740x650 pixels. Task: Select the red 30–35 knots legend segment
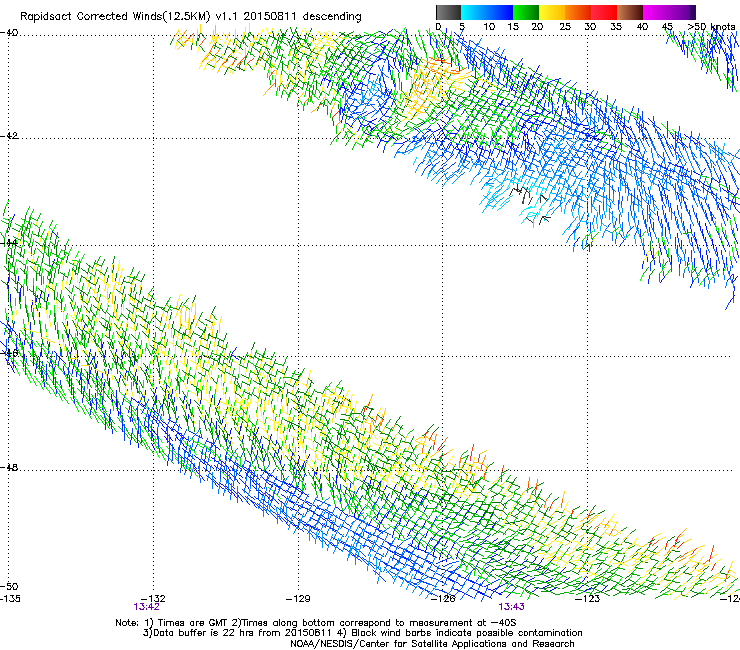tap(604, 12)
